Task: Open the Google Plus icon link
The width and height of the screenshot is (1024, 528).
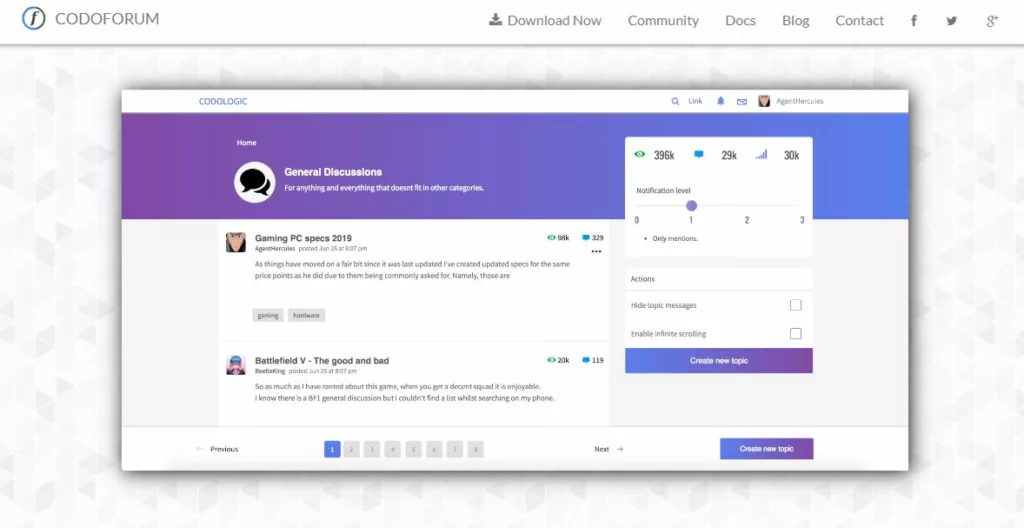Action: pyautogui.click(x=992, y=21)
